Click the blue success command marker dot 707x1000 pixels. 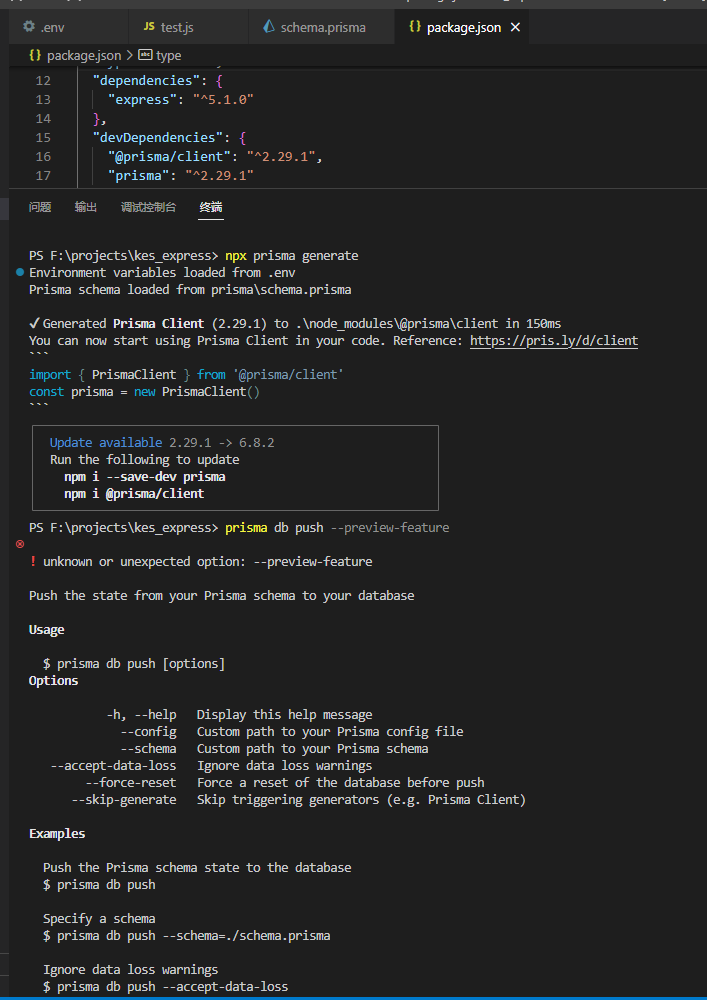coord(20,272)
